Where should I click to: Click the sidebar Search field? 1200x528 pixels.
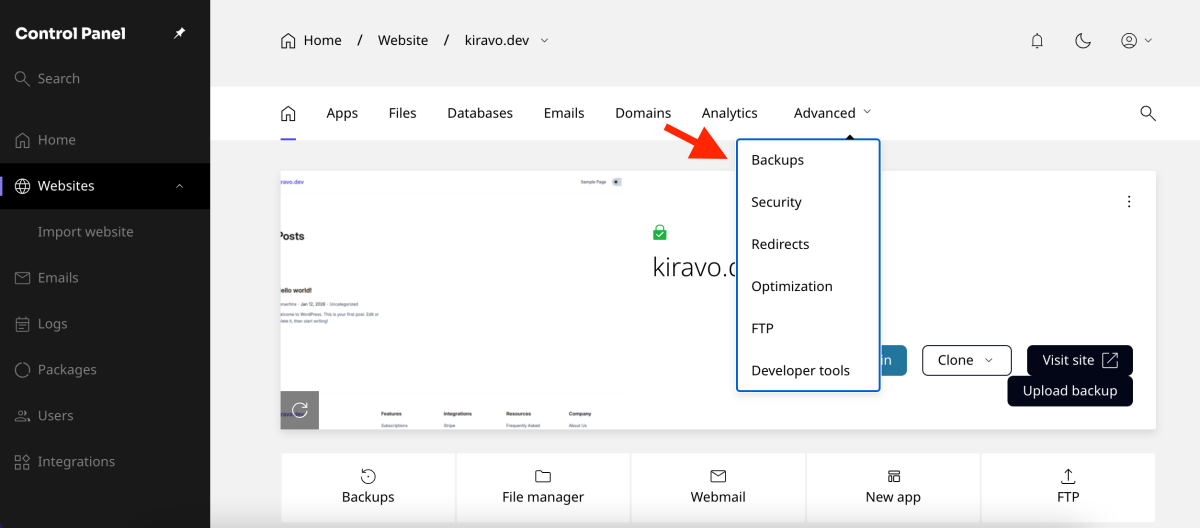(x=58, y=79)
